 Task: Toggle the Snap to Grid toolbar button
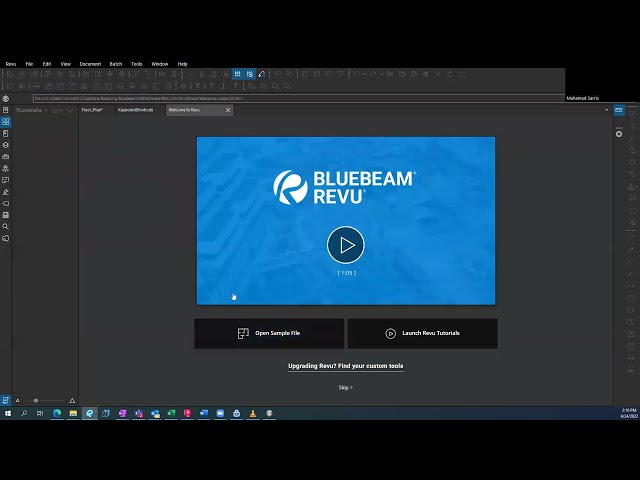pos(250,74)
